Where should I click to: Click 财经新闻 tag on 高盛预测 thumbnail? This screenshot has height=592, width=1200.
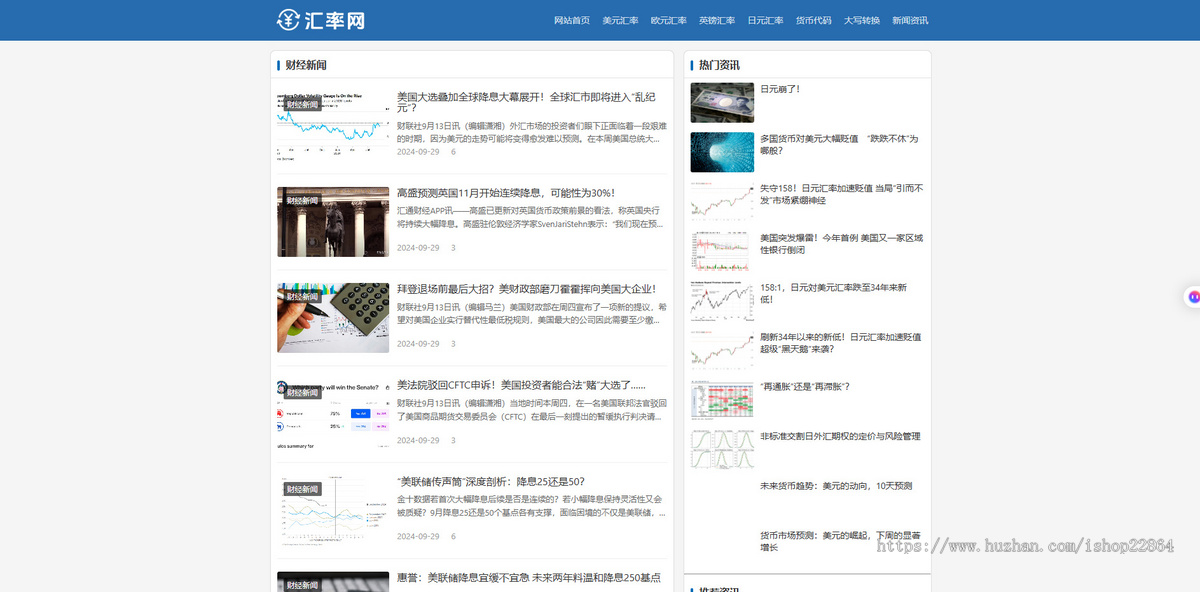[x=302, y=201]
